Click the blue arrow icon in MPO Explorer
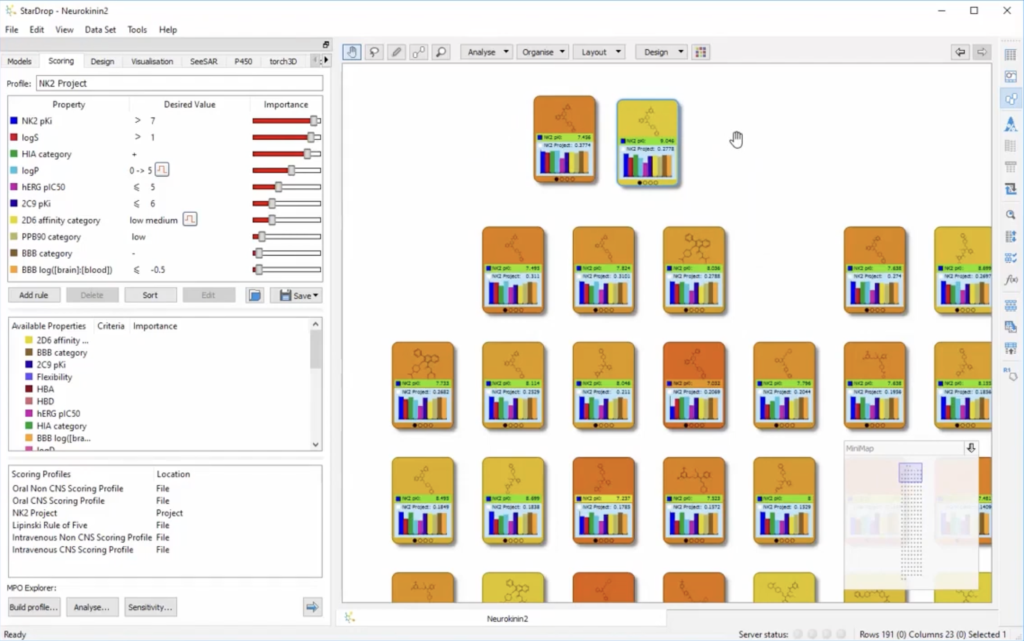The image size is (1024, 641). point(312,607)
